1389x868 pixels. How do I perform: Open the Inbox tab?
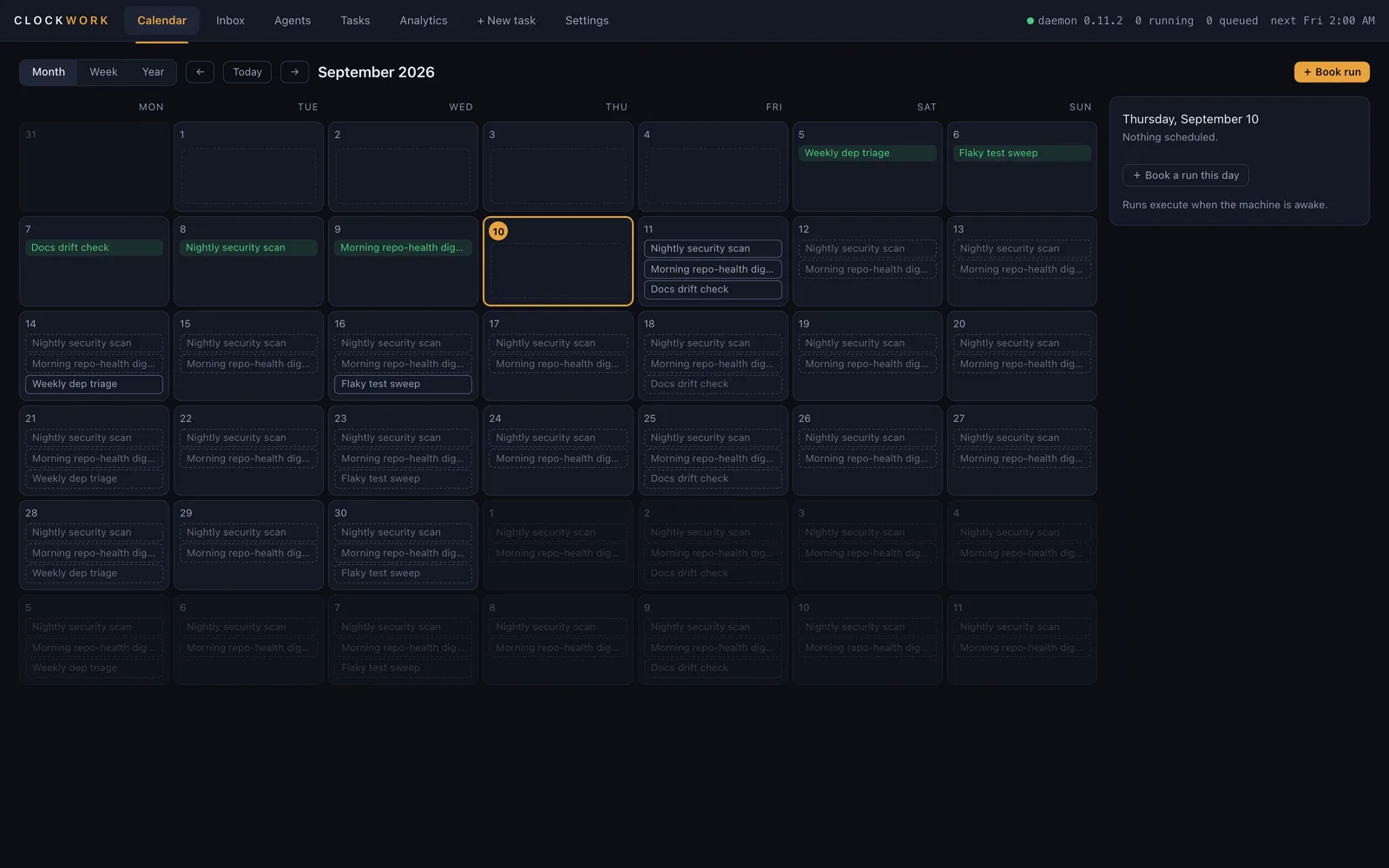pos(230,21)
